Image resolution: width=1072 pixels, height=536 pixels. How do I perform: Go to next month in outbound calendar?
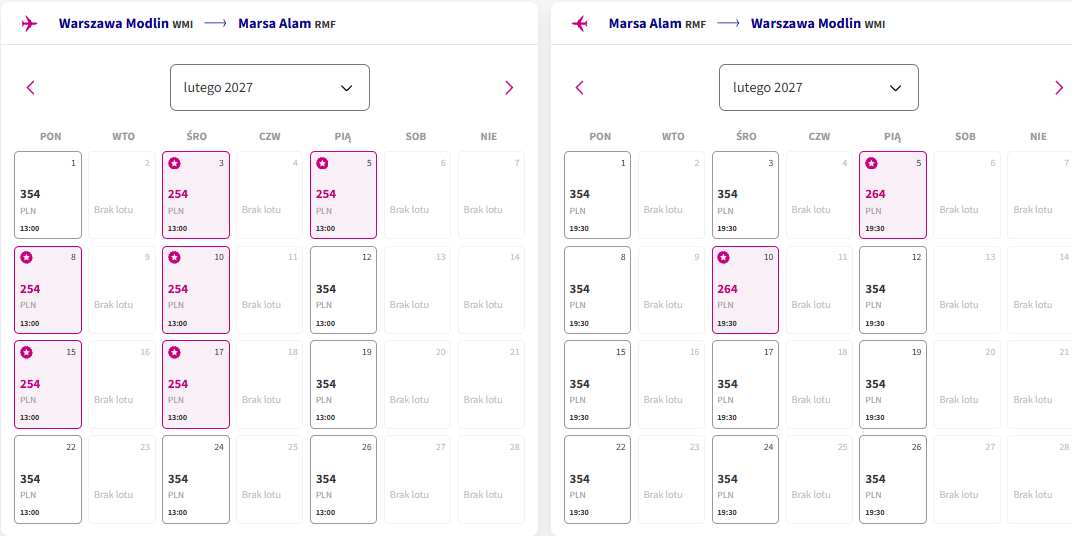coord(509,88)
